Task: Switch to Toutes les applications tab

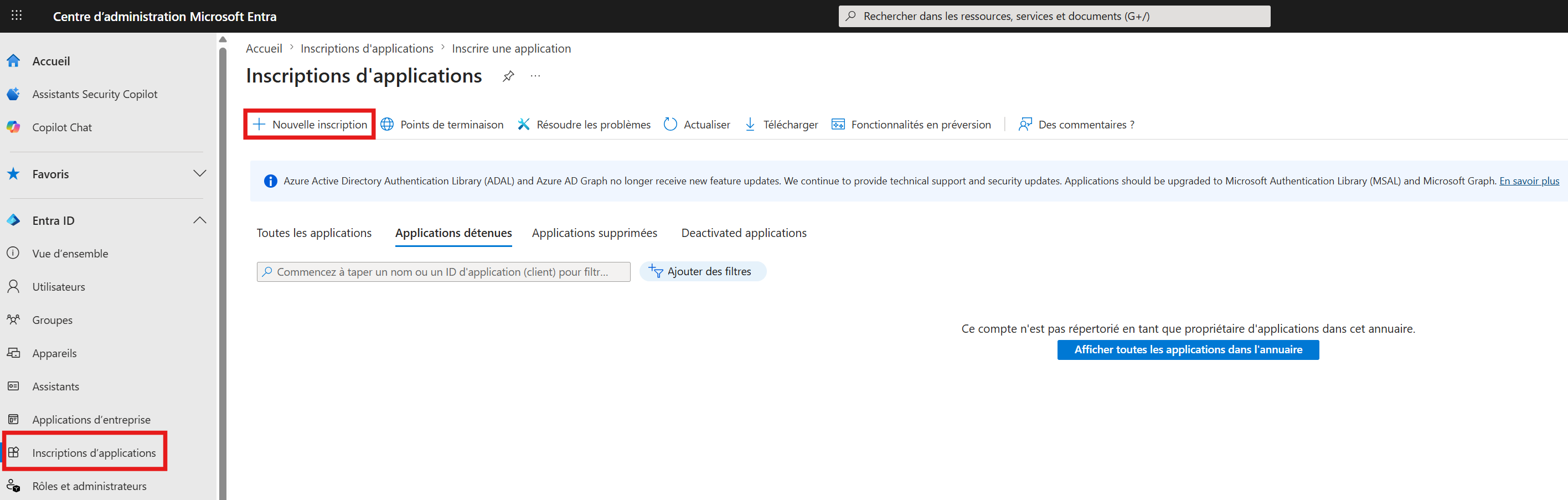Action: coord(314,233)
